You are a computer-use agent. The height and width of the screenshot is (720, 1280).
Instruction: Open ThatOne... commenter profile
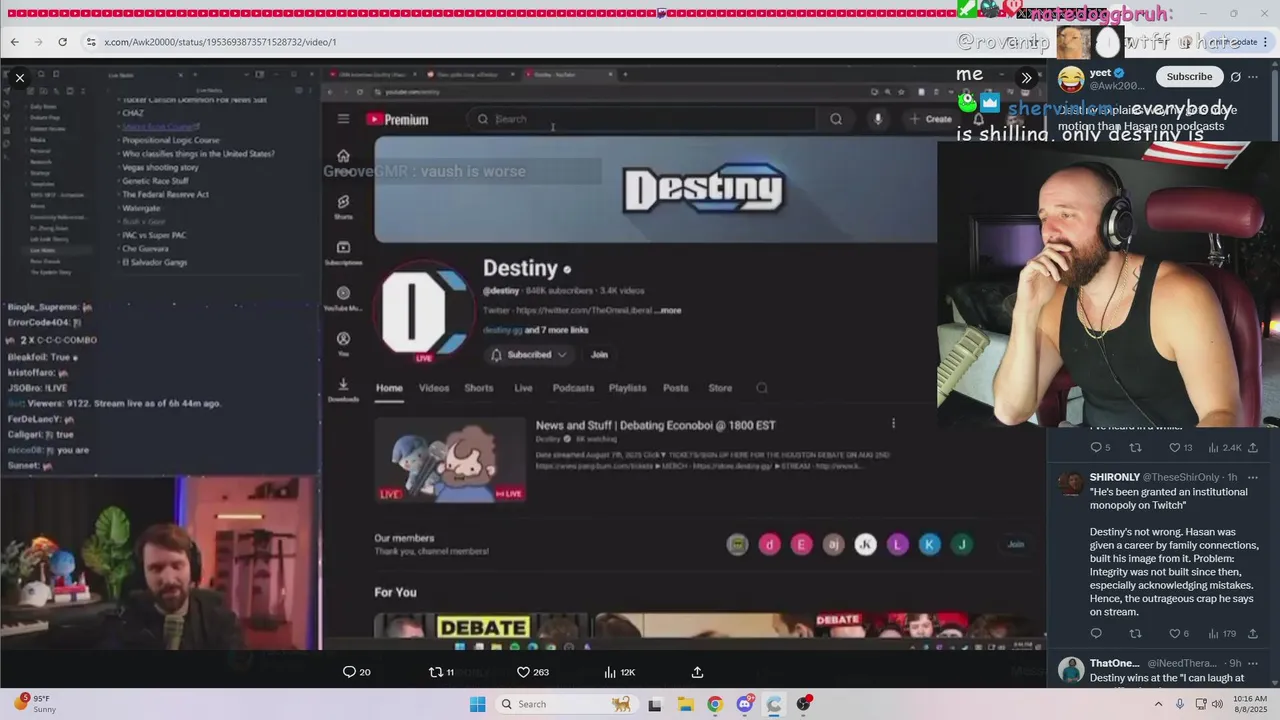coord(1114,663)
